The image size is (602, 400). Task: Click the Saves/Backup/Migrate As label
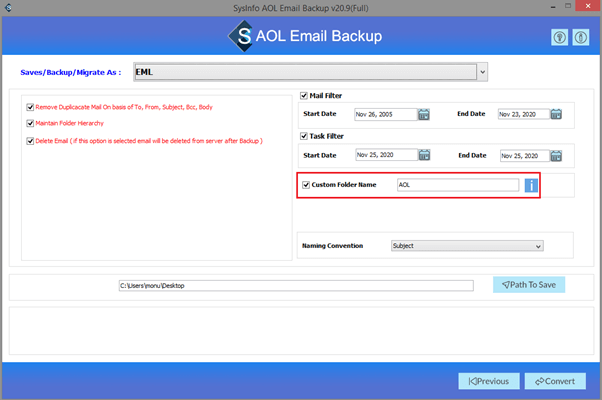coord(71,73)
